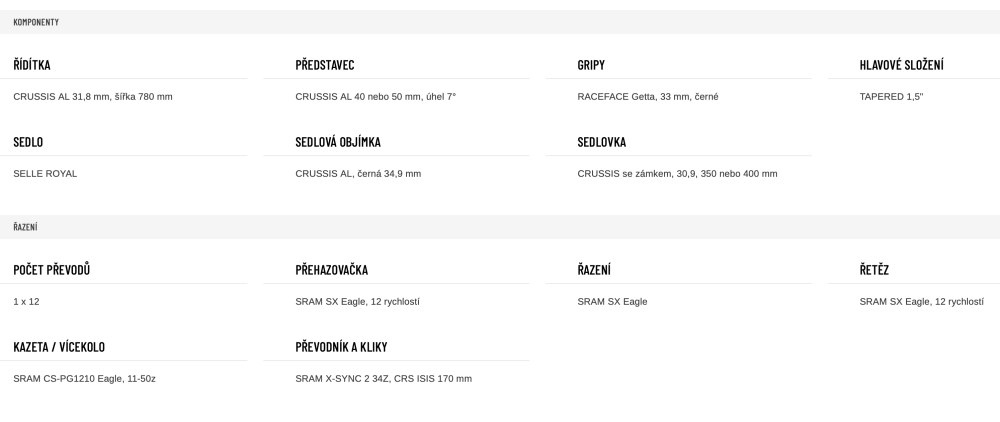Click the gray ŘAZENÍ section header bar
Viewport: 1000px width, 422px height.
coord(500,227)
